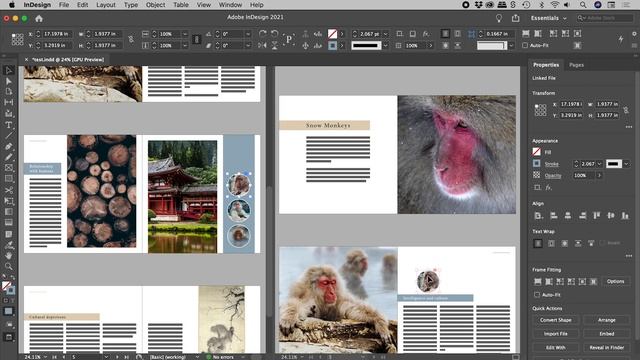Toggle constrain proportions link in the Properties Transform

626,110
